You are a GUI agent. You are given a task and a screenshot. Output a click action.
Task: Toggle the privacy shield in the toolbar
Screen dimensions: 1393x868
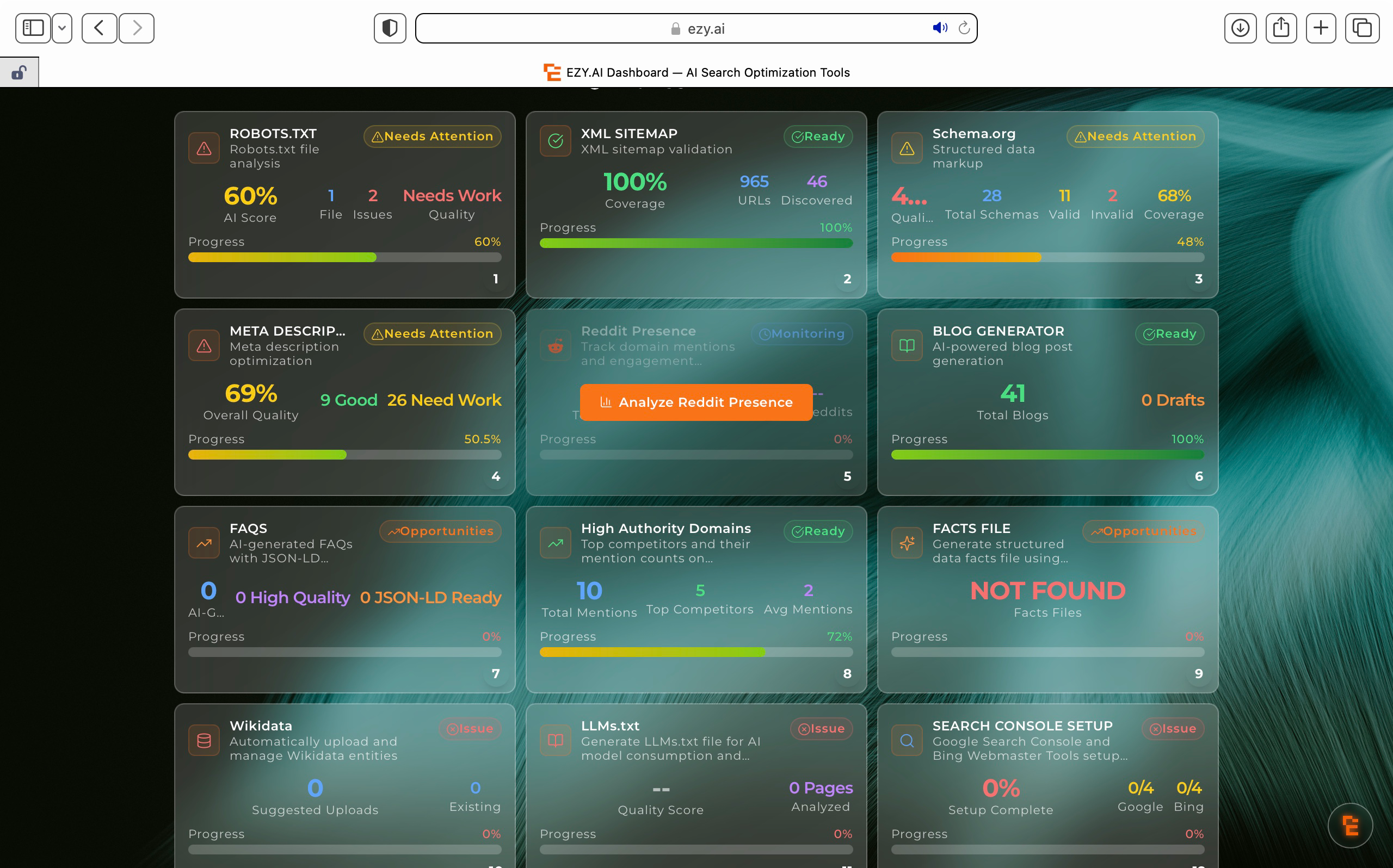(x=390, y=28)
